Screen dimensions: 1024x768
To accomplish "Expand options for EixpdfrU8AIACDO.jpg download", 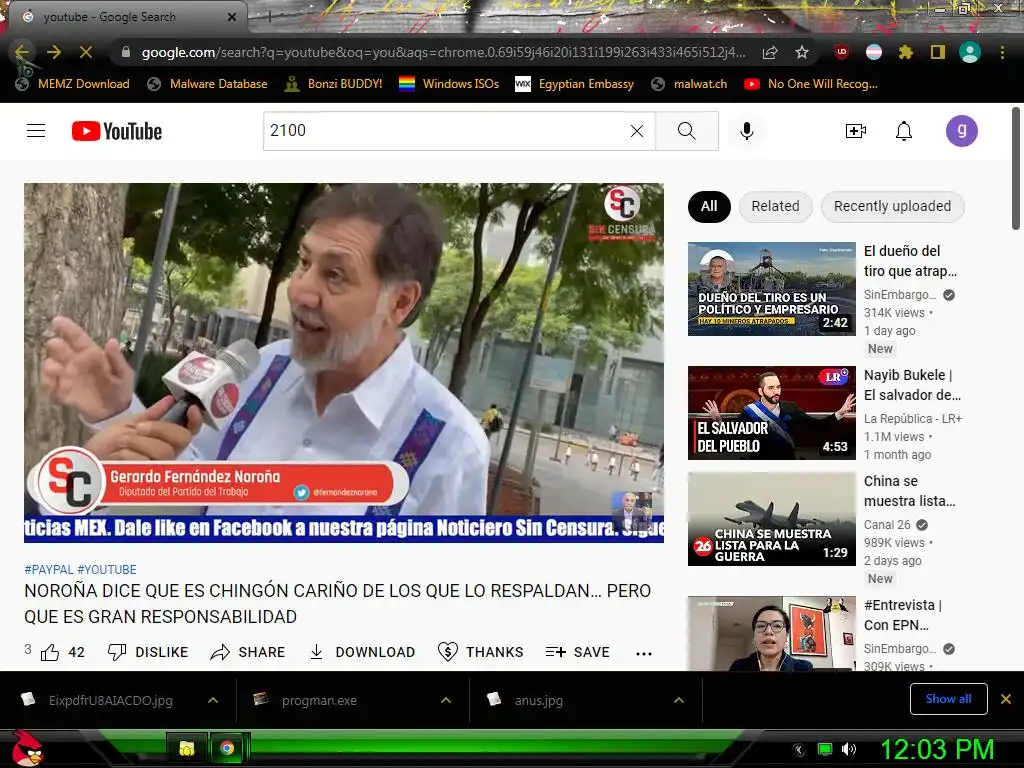I will tap(213, 700).
